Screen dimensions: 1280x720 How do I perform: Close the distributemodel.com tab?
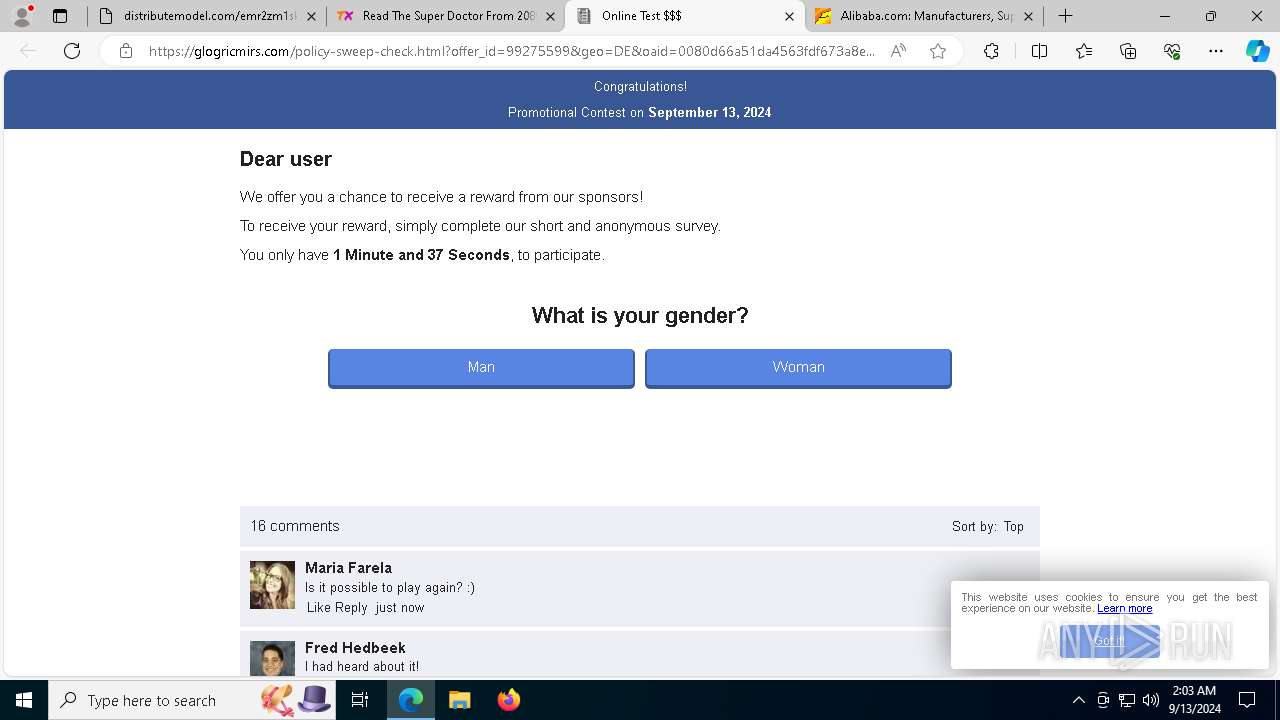click(312, 16)
